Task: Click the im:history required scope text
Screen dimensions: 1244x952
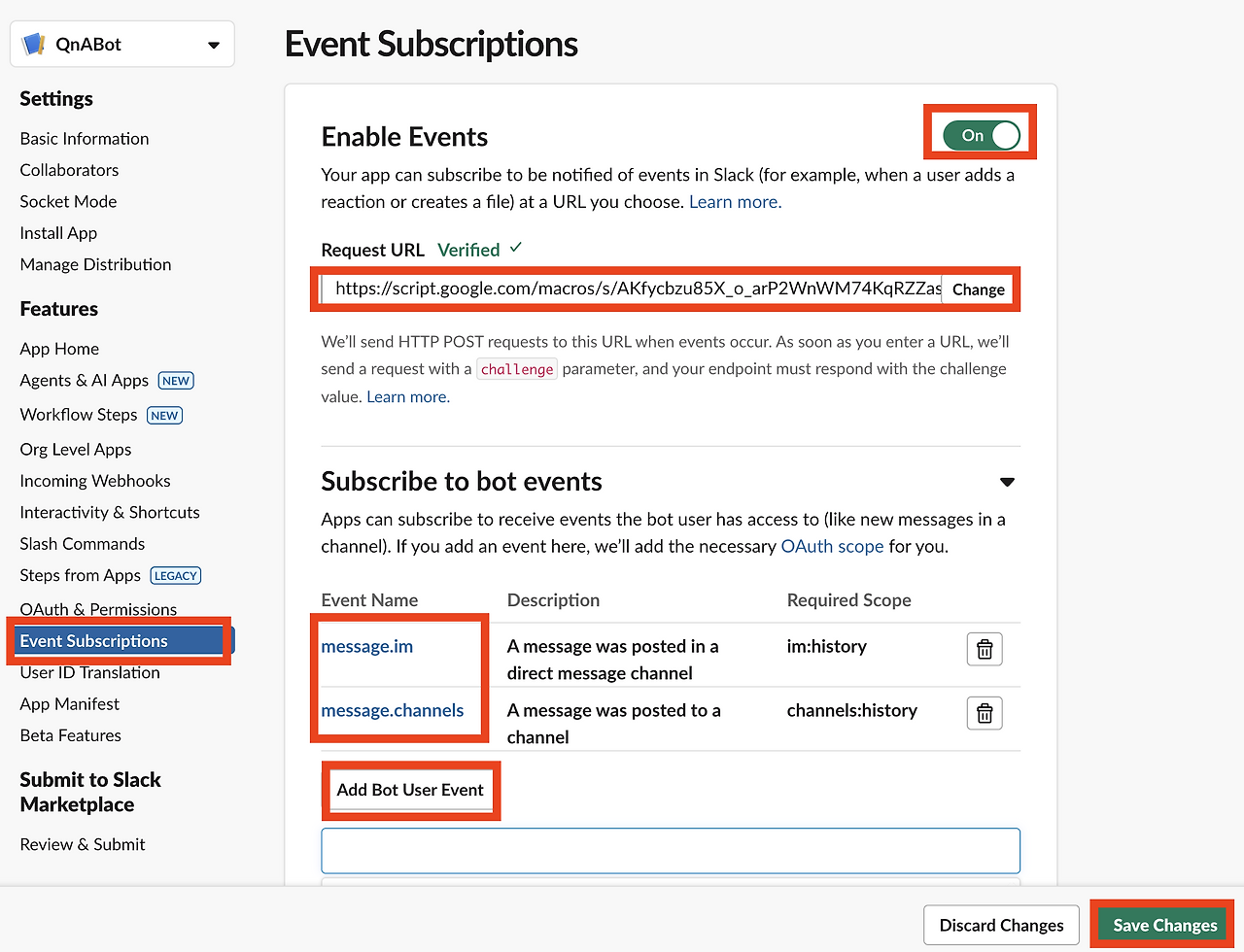Action: [x=827, y=647]
